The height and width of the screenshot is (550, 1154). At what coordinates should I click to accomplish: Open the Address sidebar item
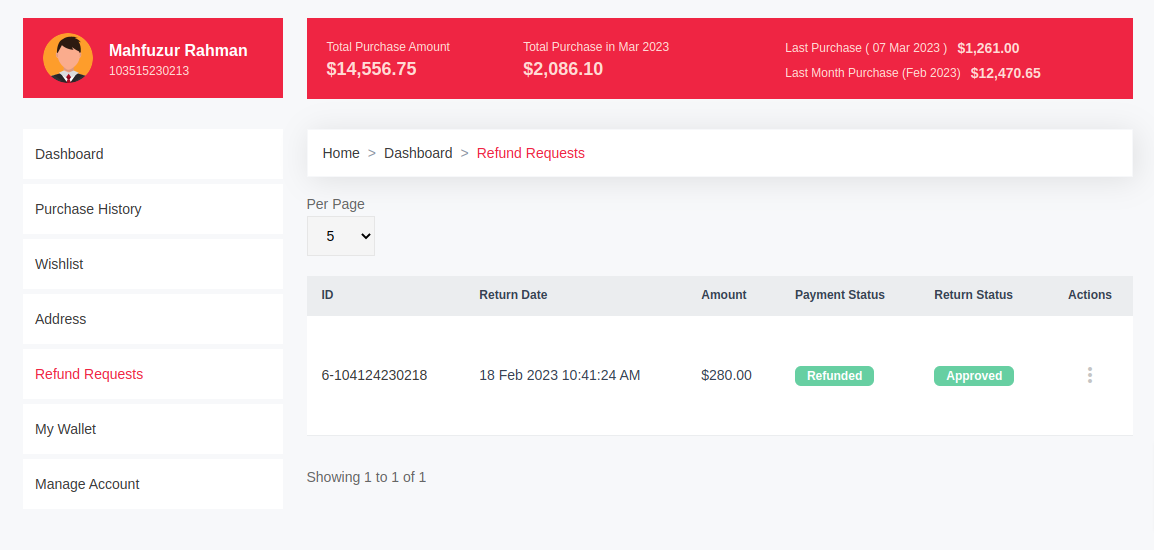click(x=61, y=319)
